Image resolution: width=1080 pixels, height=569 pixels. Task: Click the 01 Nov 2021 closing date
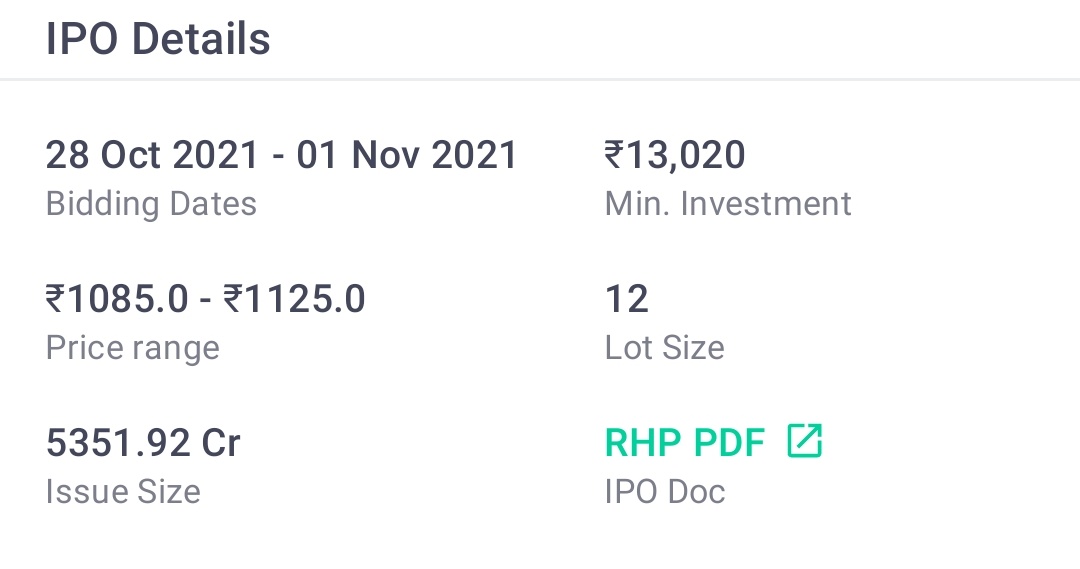(x=406, y=154)
